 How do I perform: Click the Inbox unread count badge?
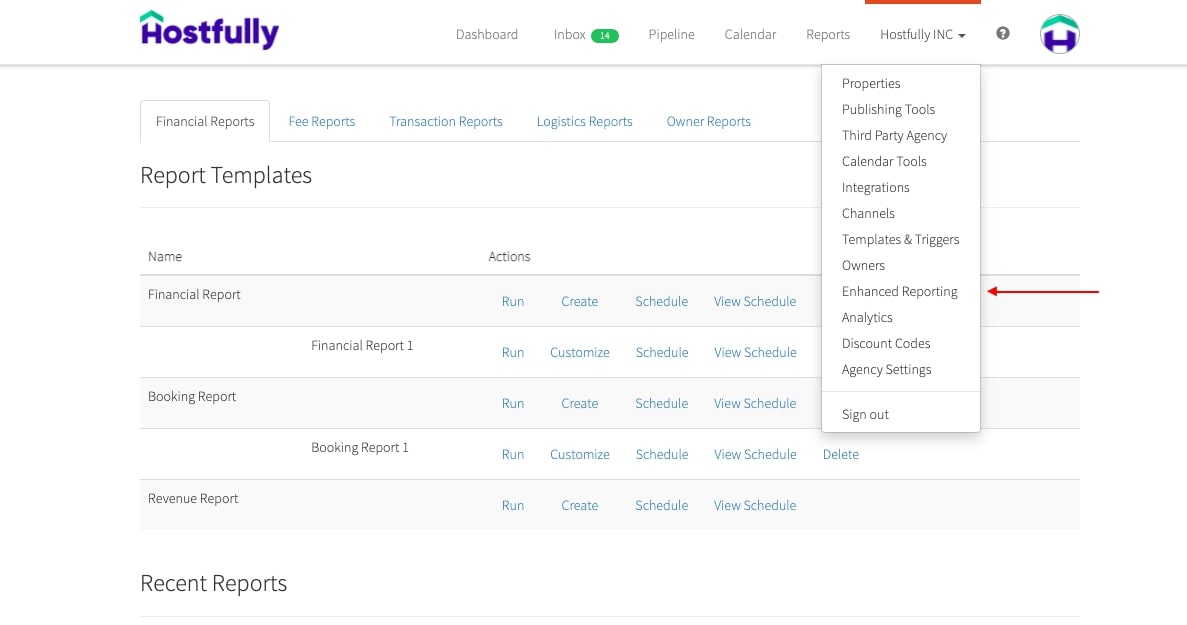coord(608,33)
